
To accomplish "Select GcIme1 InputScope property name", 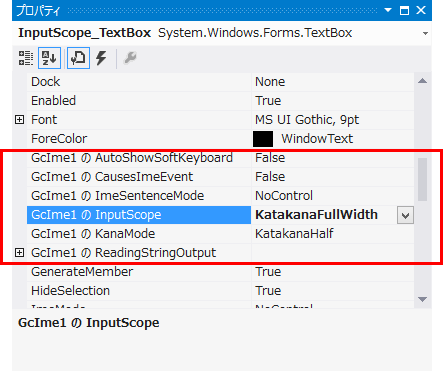I will point(96,215).
